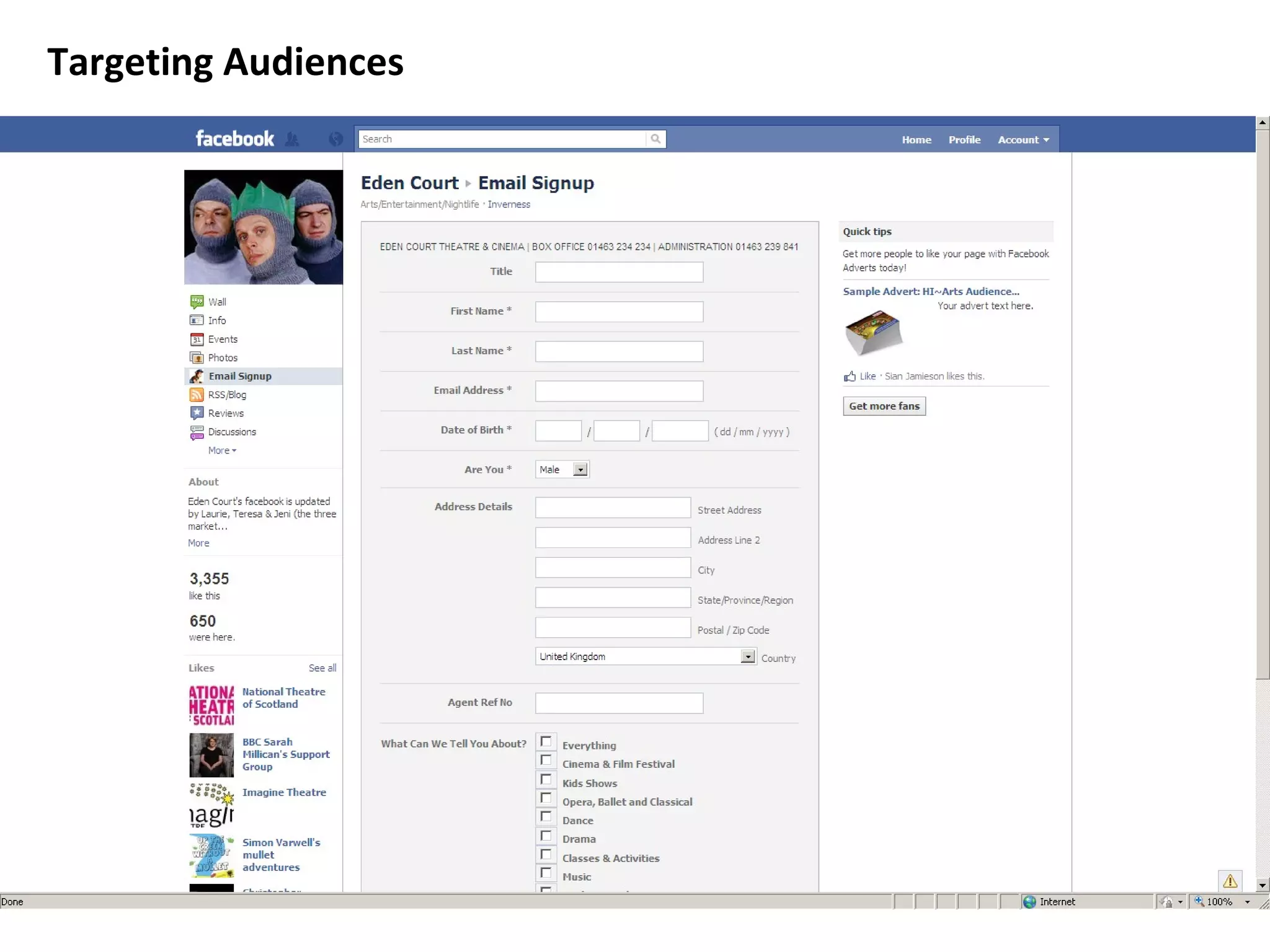
Task: Click the Get more fans button
Action: pyautogui.click(x=884, y=406)
